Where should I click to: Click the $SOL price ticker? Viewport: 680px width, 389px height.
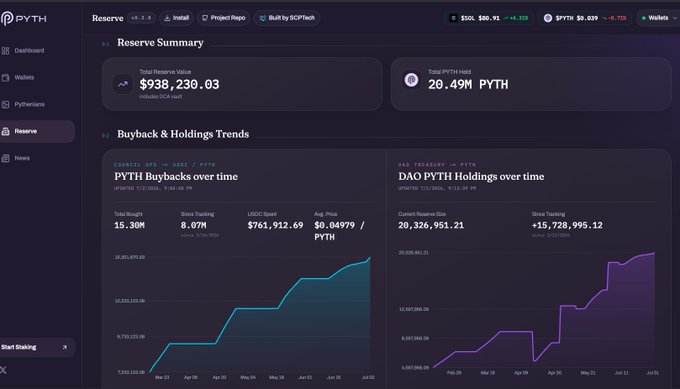[x=489, y=18]
